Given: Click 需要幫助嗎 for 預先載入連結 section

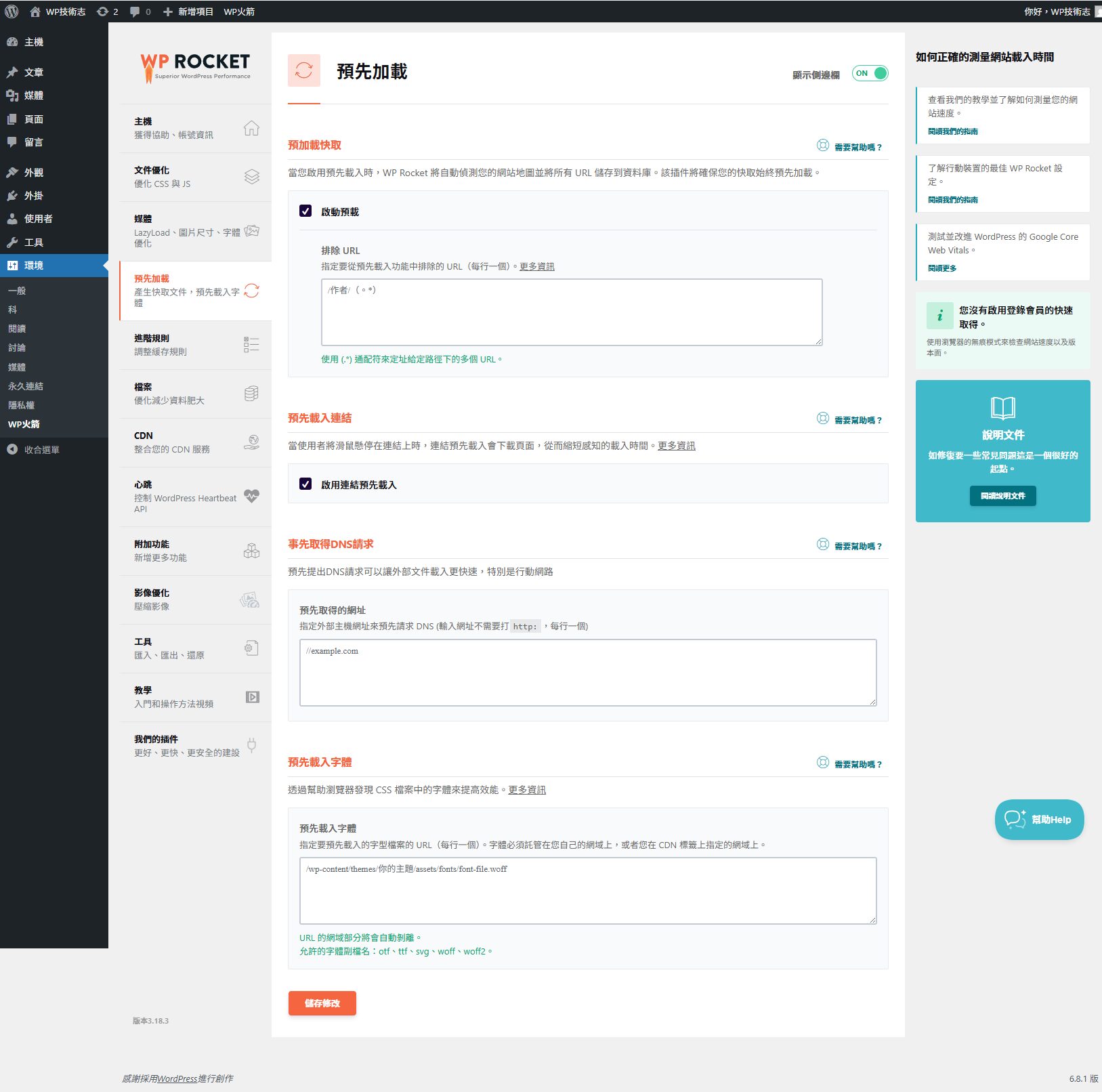Looking at the screenshot, I should 849,419.
